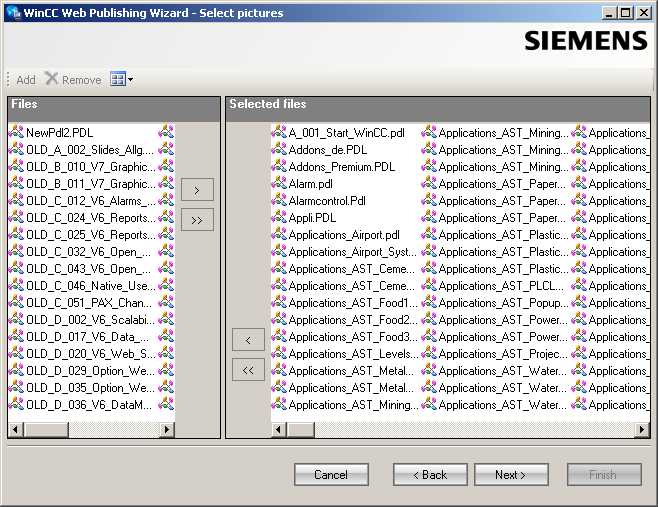Select A_001_Start_WinCC.pdl icon in Selected files
The width and height of the screenshot is (658, 507).
point(279,132)
